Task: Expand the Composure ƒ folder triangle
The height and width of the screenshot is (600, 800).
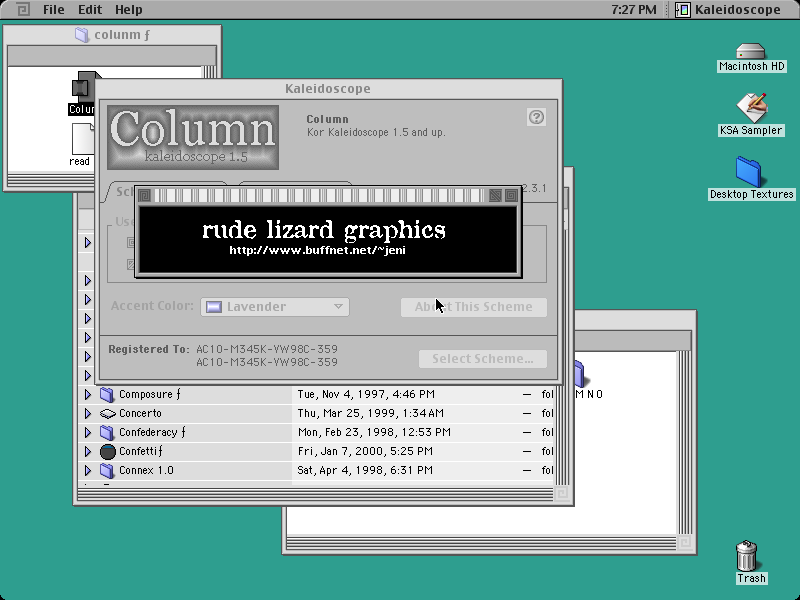Action: pyautogui.click(x=87, y=394)
